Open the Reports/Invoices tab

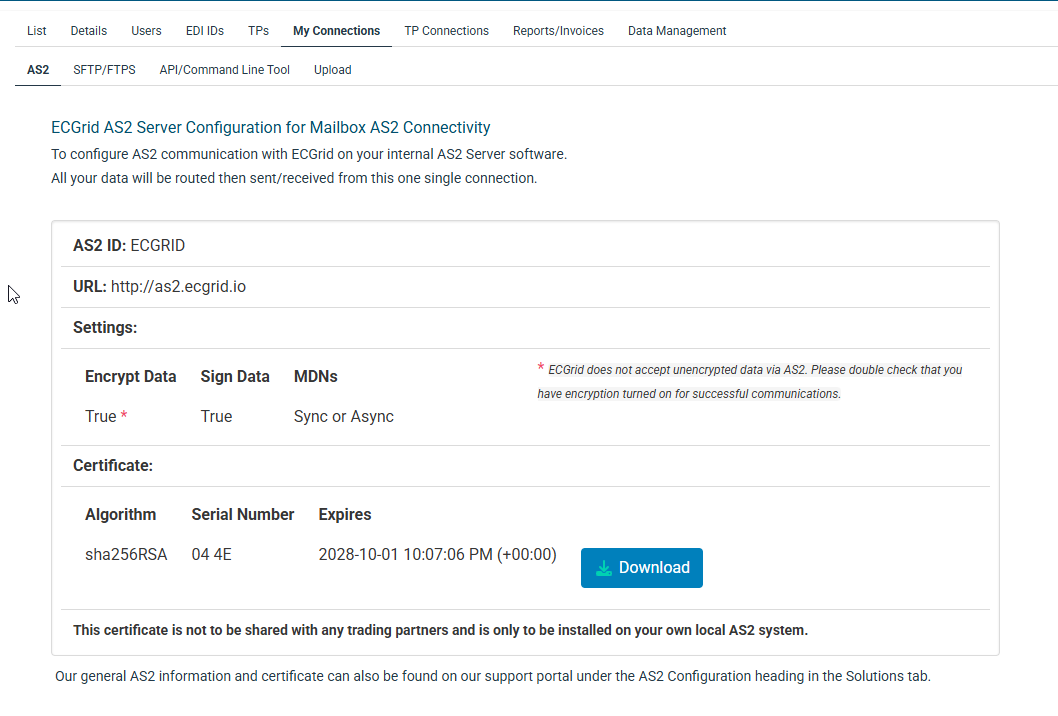(558, 31)
